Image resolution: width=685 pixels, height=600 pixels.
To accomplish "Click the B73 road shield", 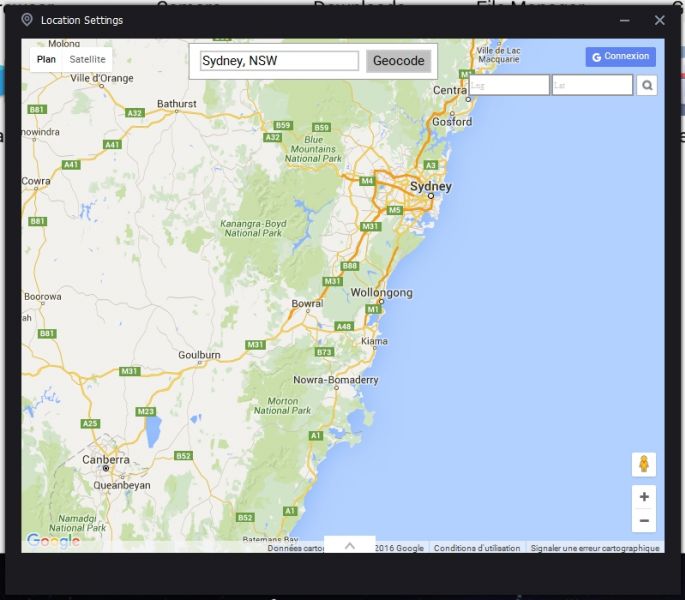I will (x=324, y=352).
